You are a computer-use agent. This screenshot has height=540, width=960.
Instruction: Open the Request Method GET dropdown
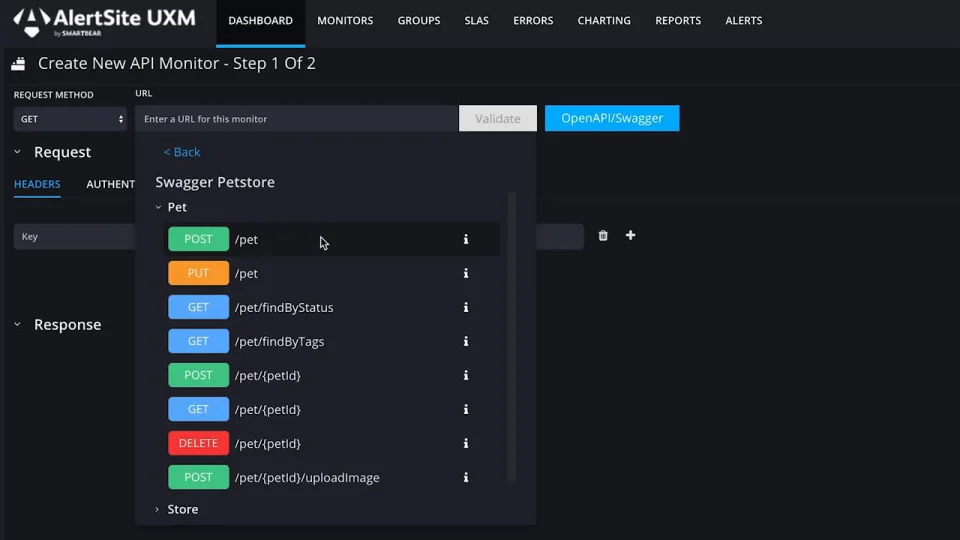[x=70, y=119]
